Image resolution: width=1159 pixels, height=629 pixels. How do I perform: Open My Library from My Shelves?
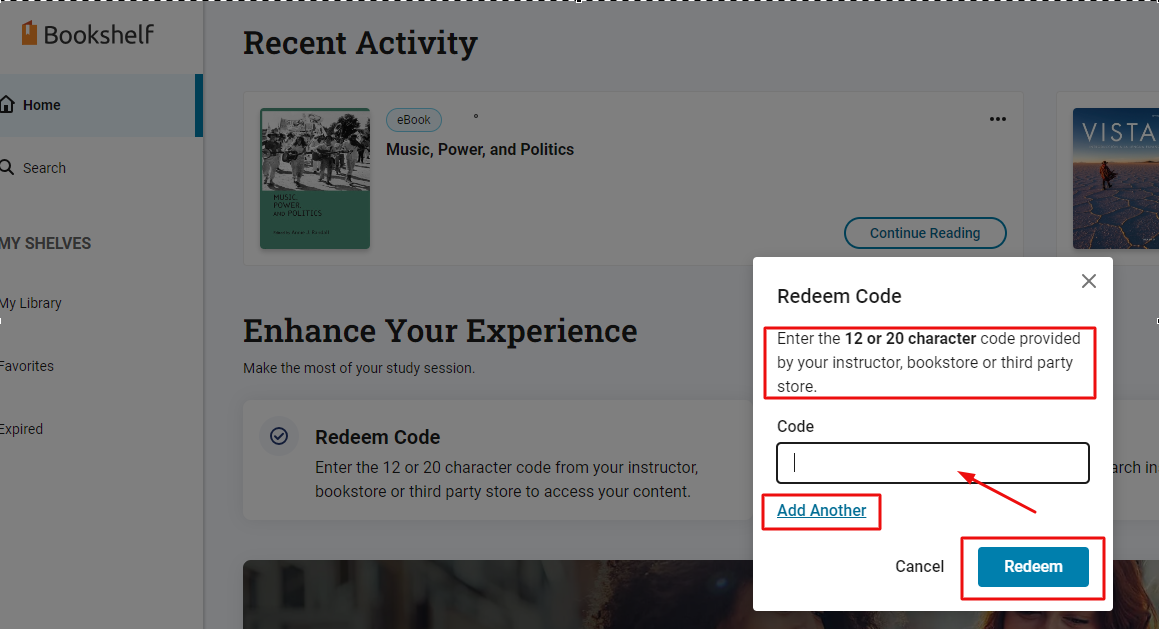pos(31,302)
